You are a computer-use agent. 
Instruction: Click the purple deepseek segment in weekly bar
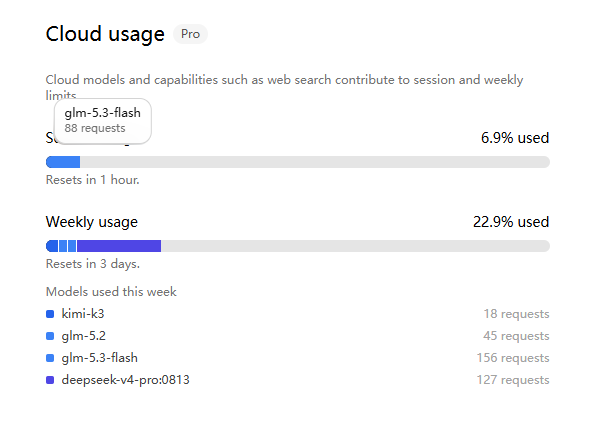119,246
